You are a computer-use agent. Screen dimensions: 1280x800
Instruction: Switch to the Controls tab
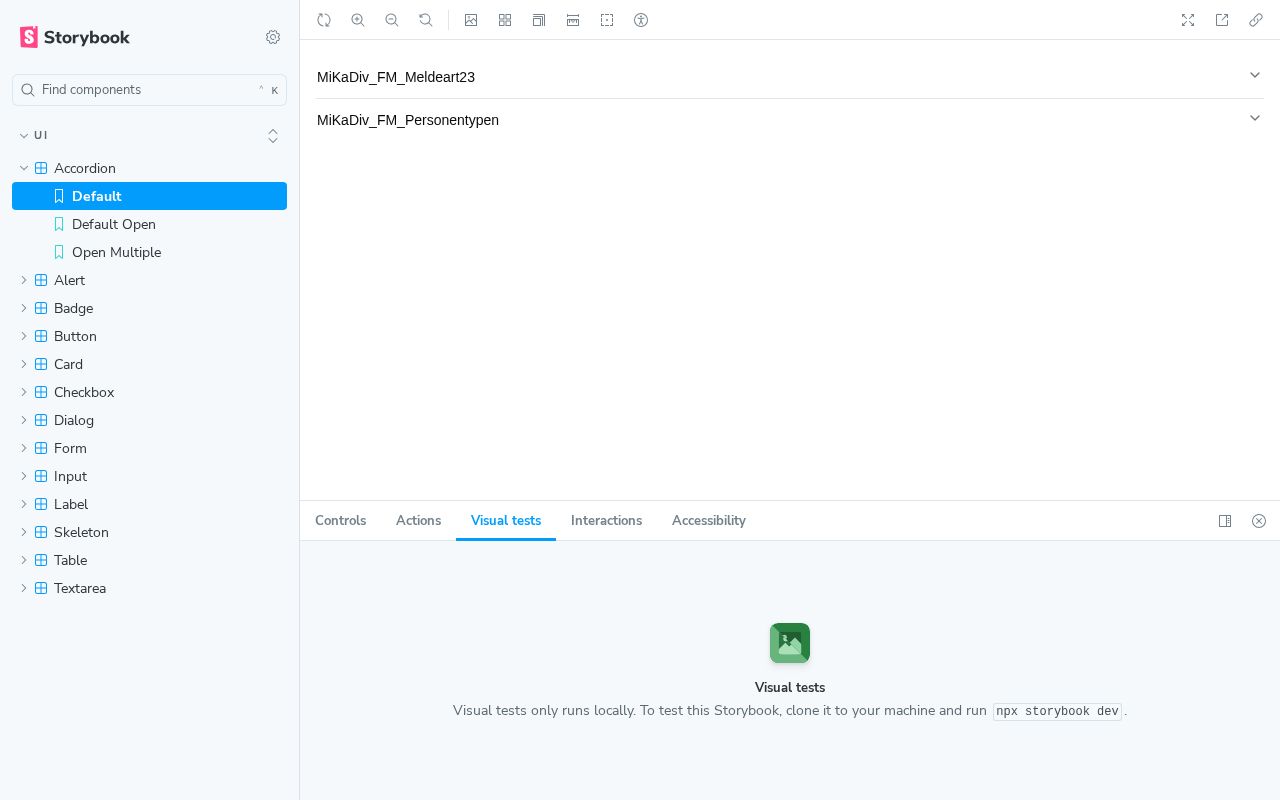341,521
